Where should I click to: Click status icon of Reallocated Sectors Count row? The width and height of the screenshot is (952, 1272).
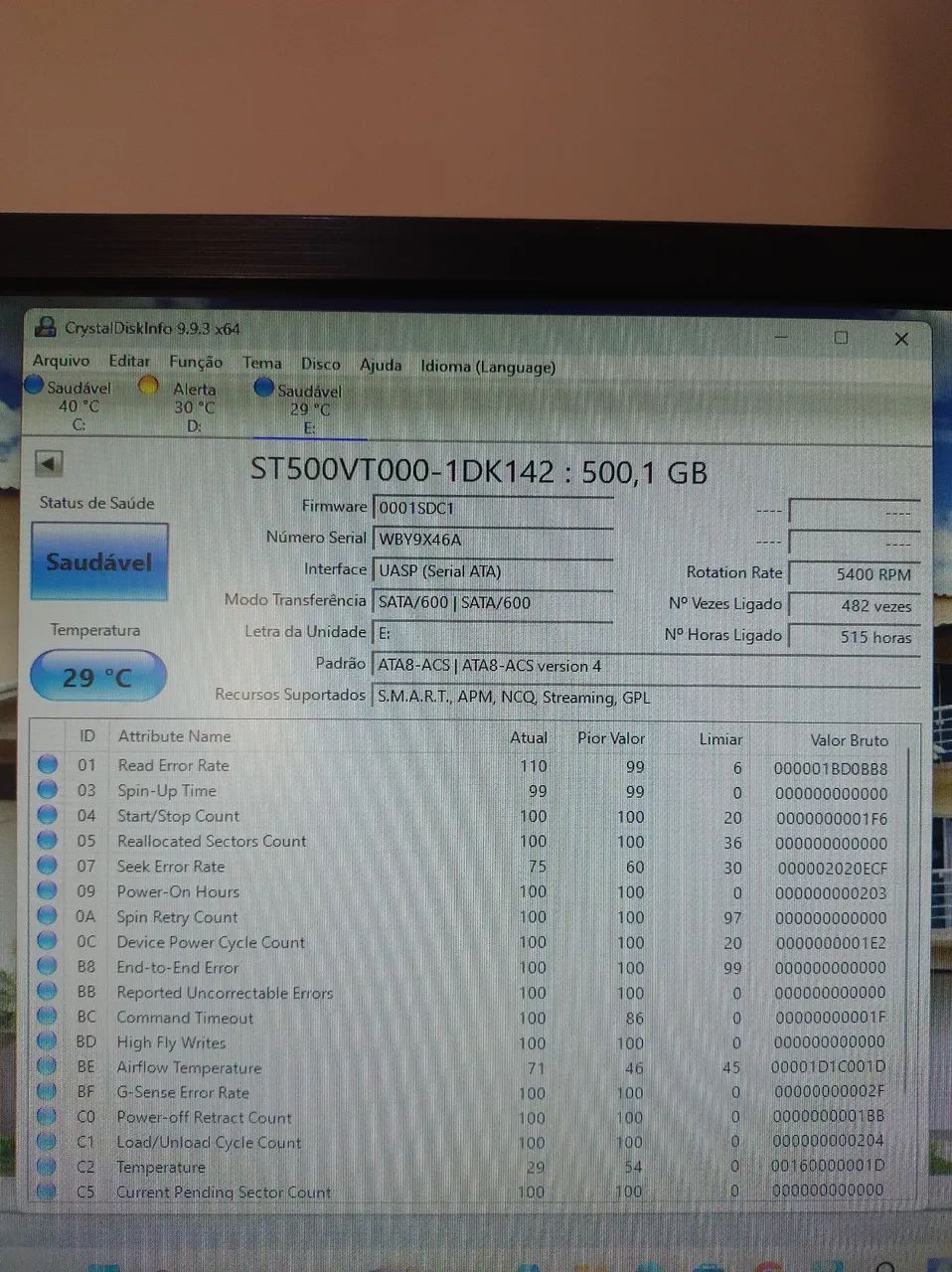point(47,841)
